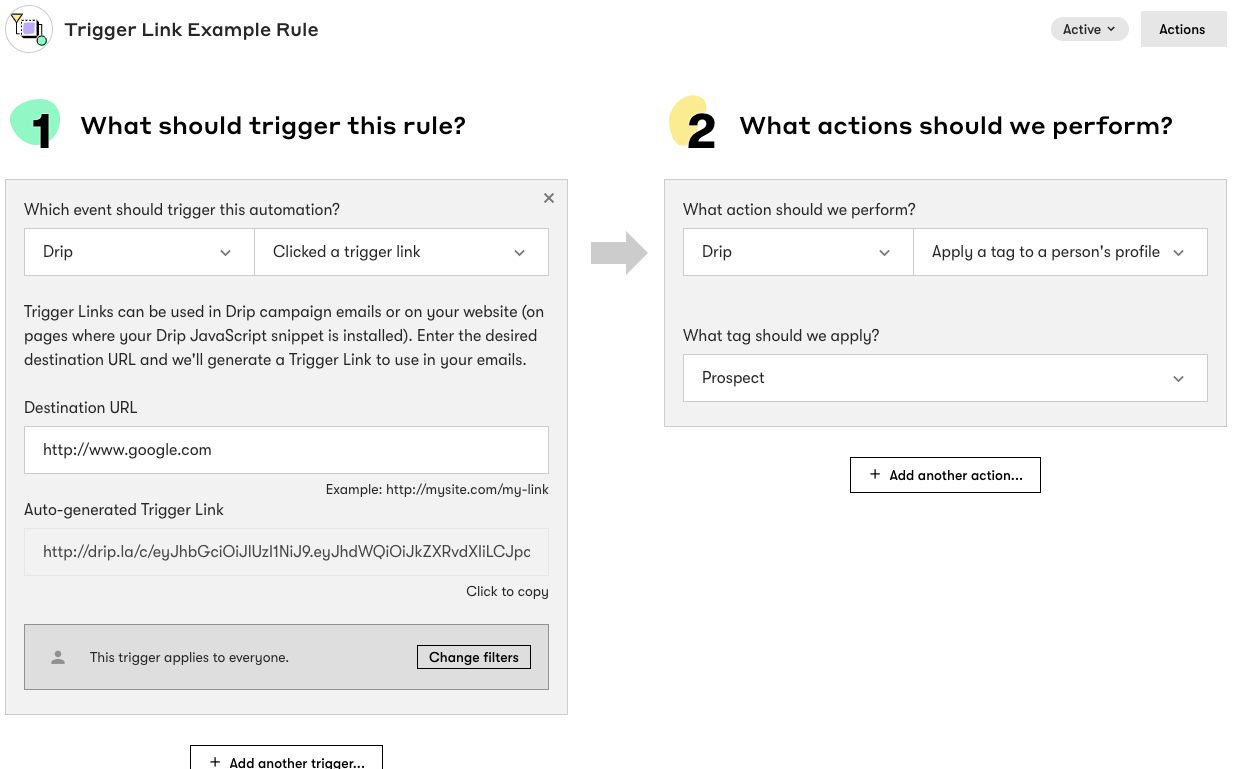Click 'Example: http://mysite.com/my-link' hint text
Viewport: 1235px width, 769px height.
[437, 490]
